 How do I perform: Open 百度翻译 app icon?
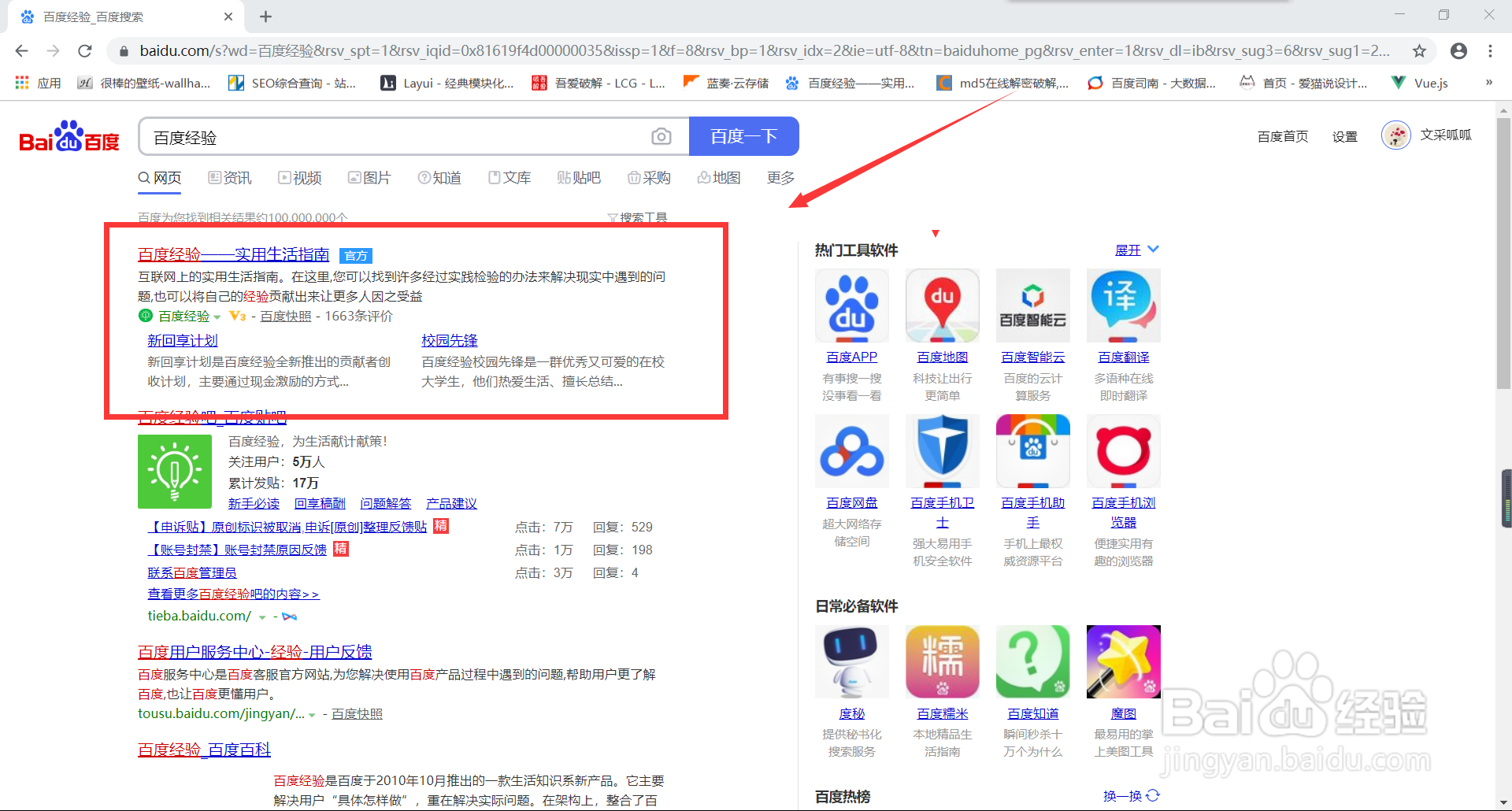coord(1124,306)
